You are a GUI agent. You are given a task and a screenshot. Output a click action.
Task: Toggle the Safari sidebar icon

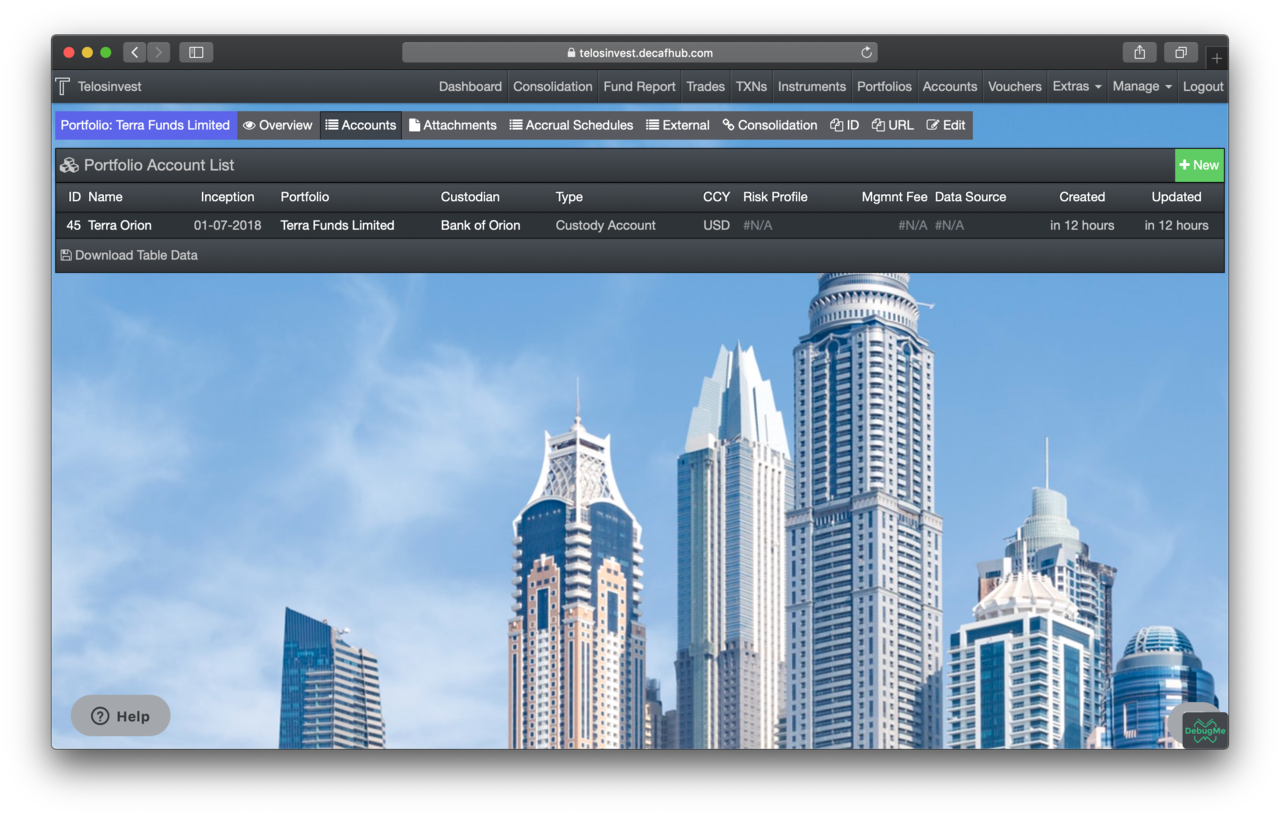point(196,53)
